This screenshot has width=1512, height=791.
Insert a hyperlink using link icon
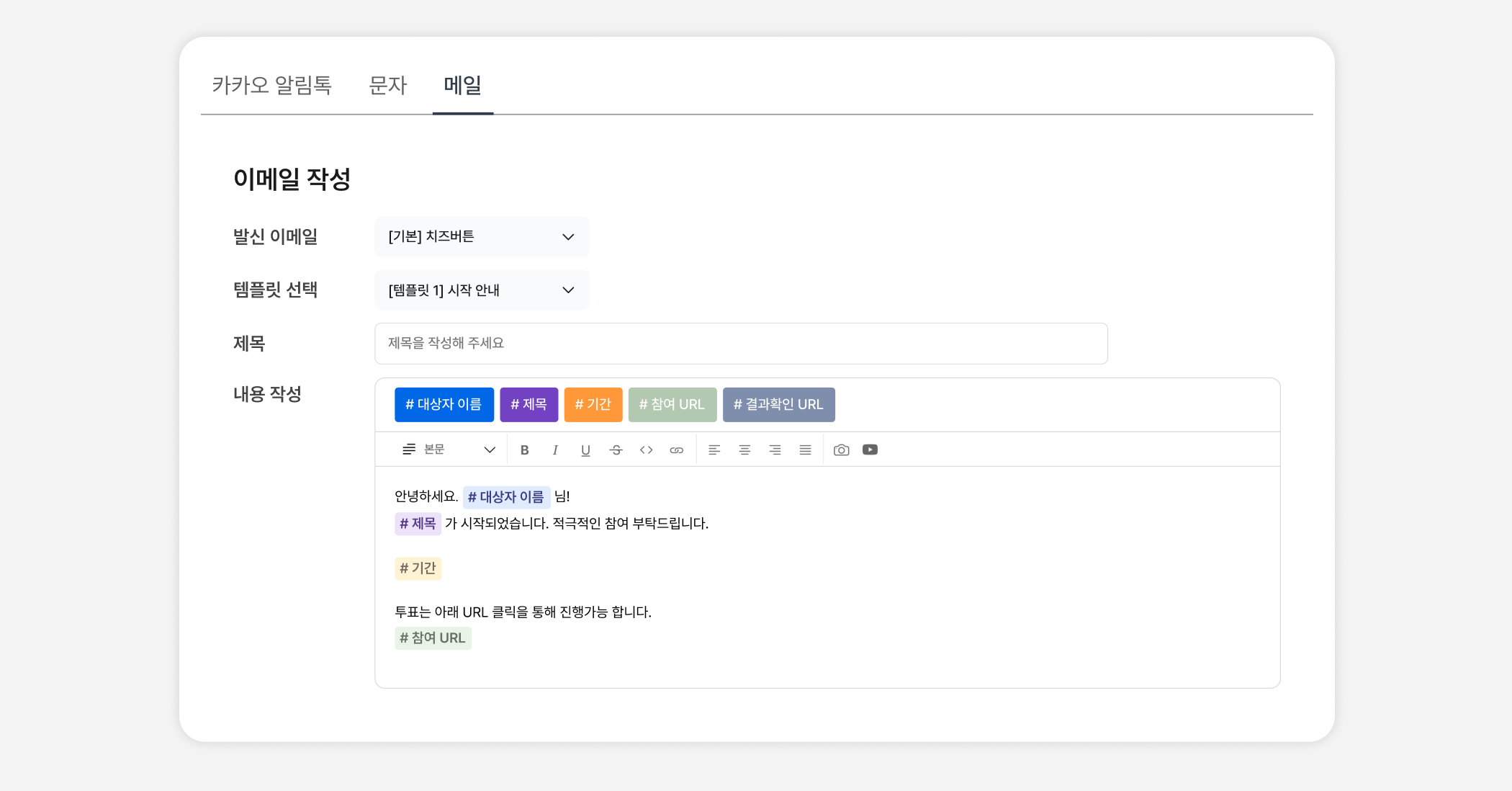[x=676, y=450]
